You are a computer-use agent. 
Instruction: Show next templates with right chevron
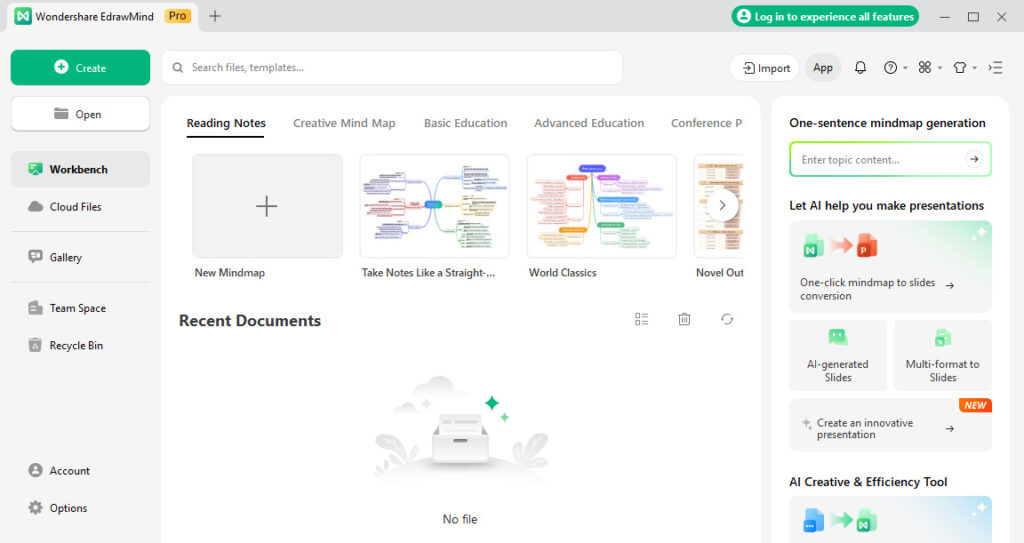[x=722, y=205]
